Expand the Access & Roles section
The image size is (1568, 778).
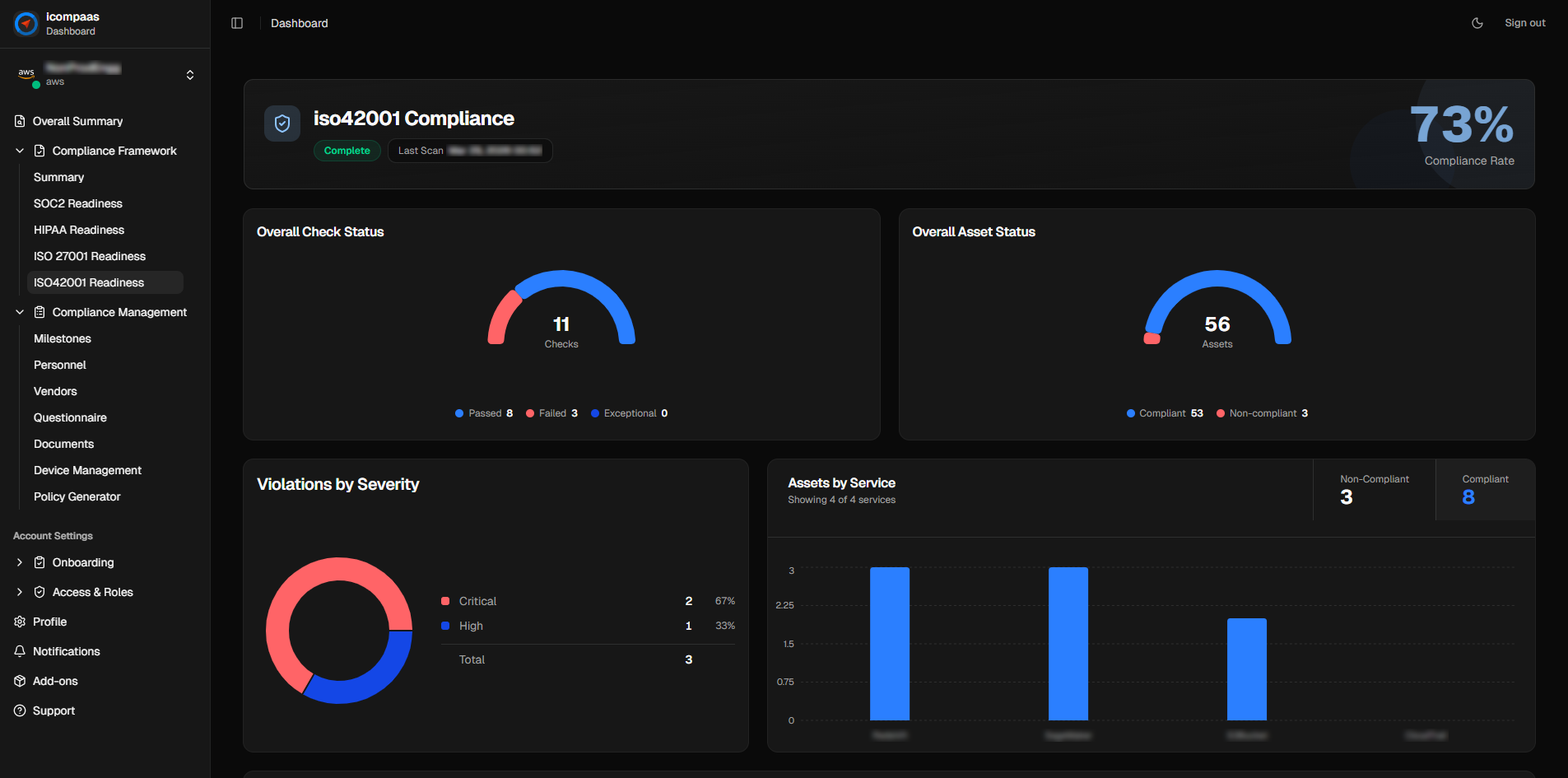click(x=20, y=592)
